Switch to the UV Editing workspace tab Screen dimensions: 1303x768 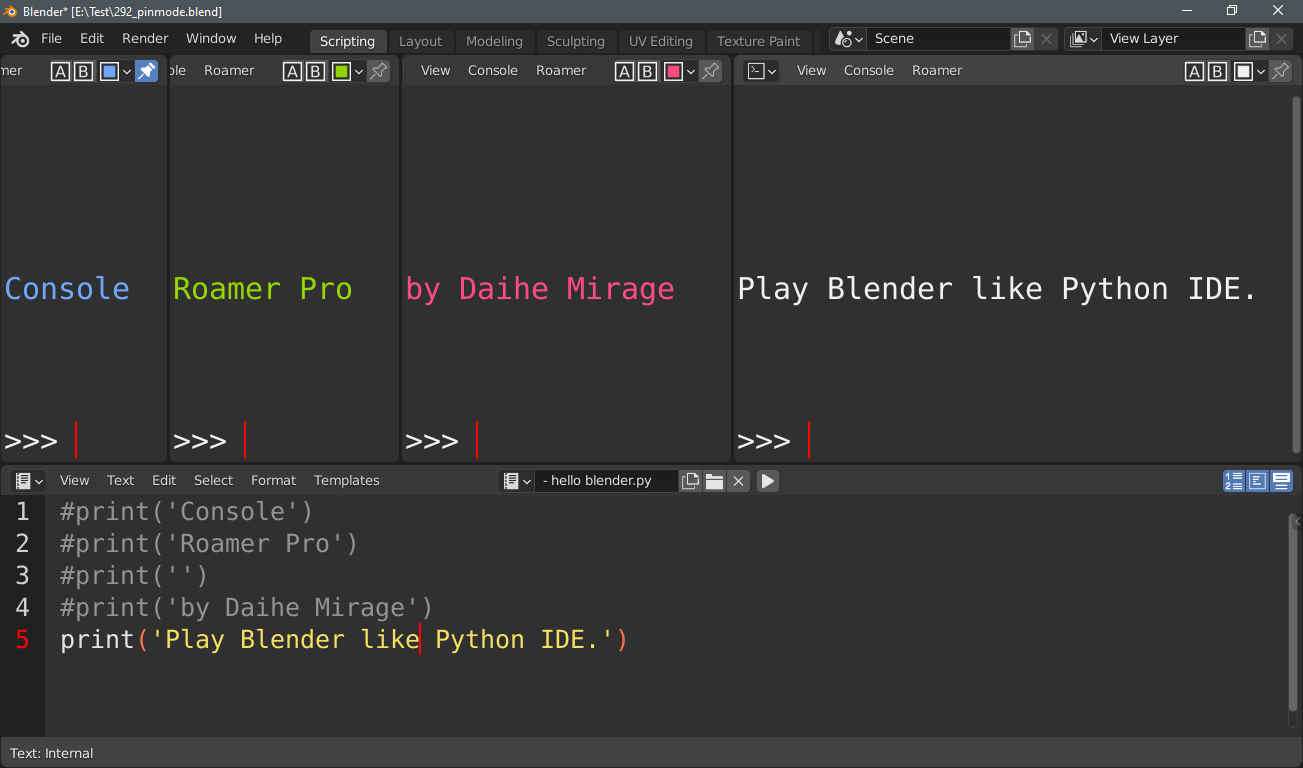coord(661,41)
